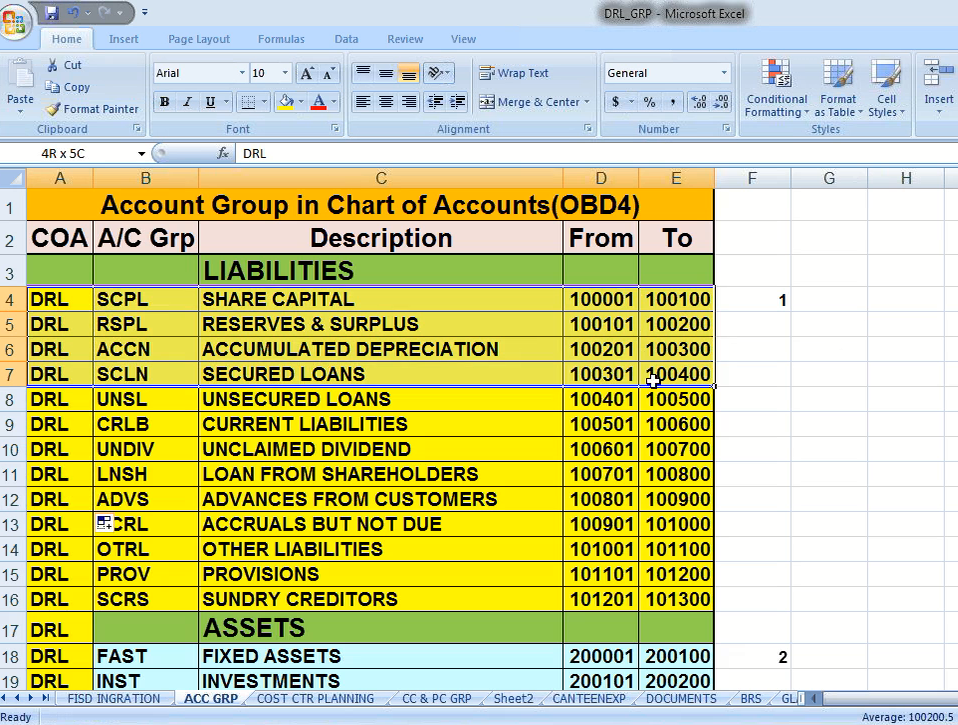958x725 pixels.
Task: Cut the selected cells
Action: [64, 65]
